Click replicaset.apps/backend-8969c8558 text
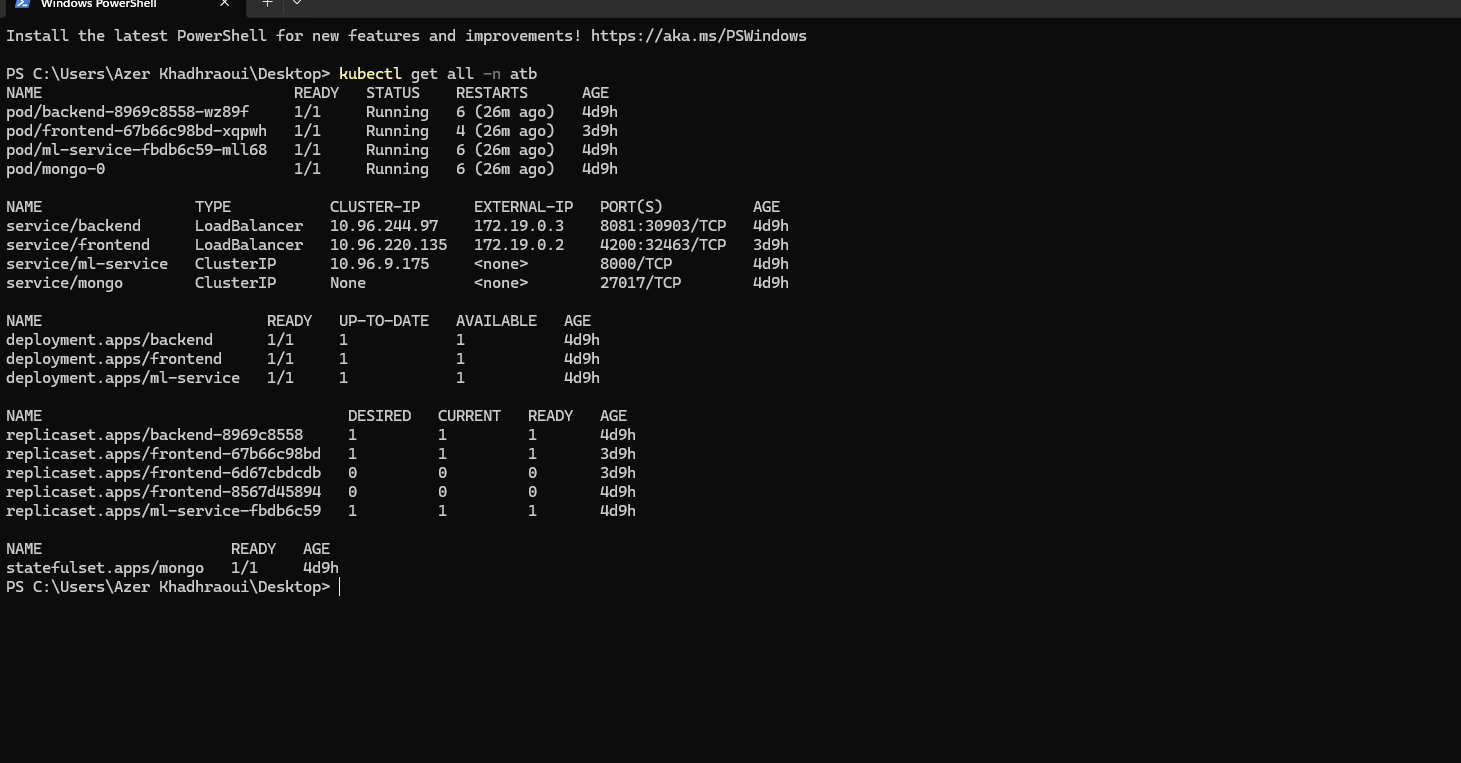This screenshot has height=763, width=1461. coord(154,435)
